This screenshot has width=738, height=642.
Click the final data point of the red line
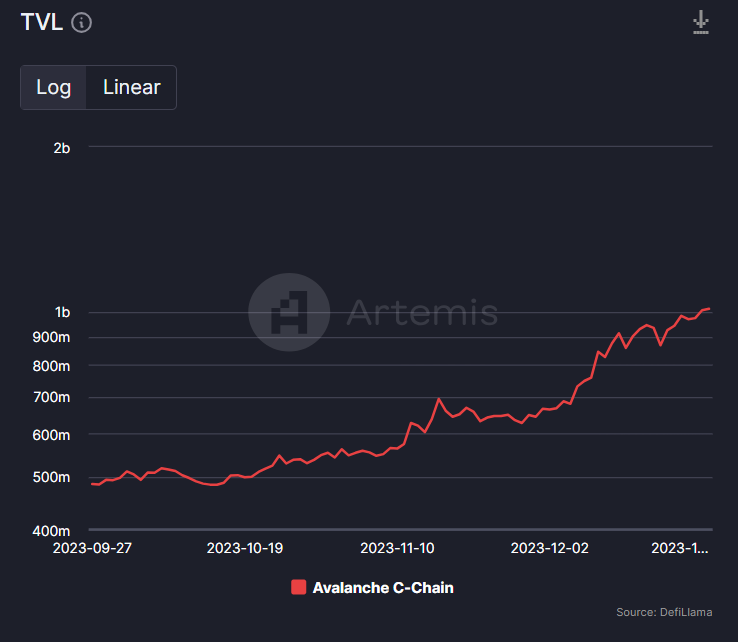pos(709,309)
